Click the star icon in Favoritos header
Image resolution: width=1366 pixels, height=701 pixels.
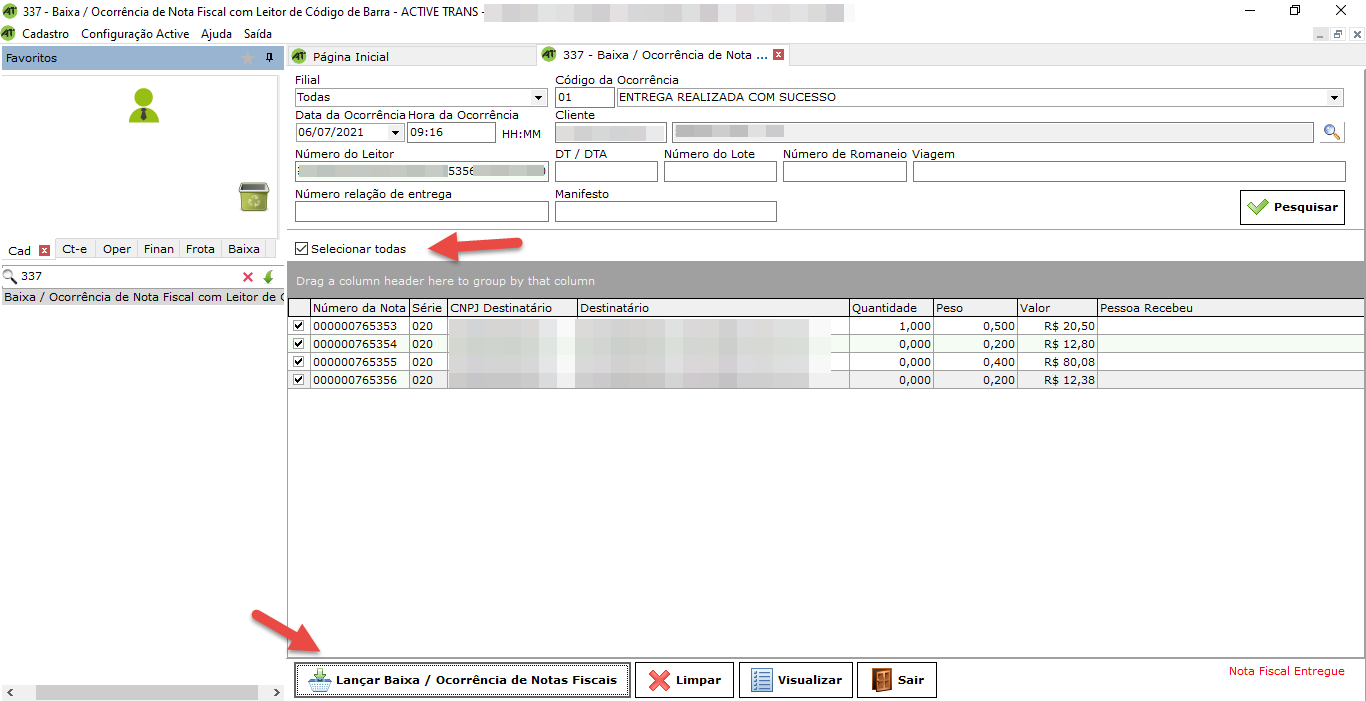click(248, 58)
